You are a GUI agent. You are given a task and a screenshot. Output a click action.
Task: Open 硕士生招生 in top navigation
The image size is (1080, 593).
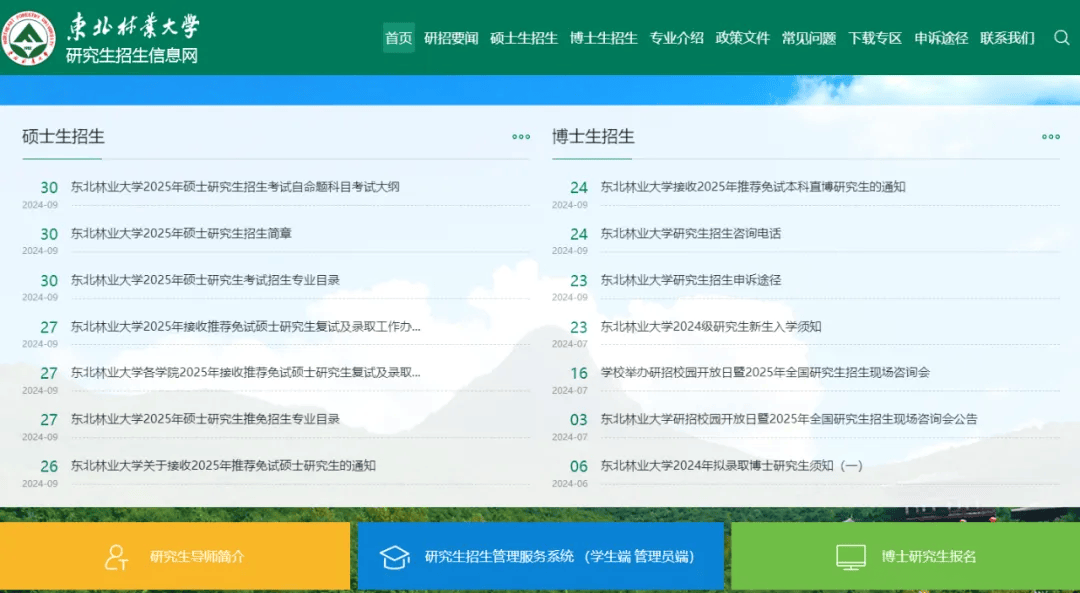pyautogui.click(x=524, y=38)
